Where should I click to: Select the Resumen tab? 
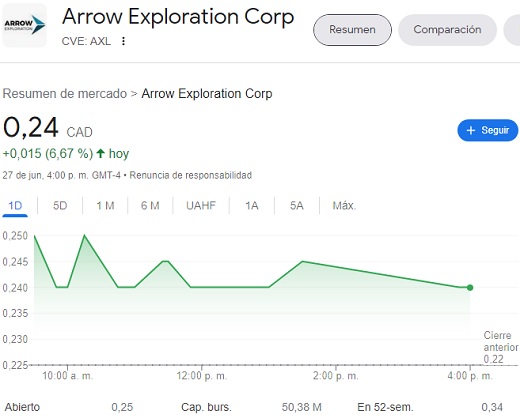click(x=352, y=30)
